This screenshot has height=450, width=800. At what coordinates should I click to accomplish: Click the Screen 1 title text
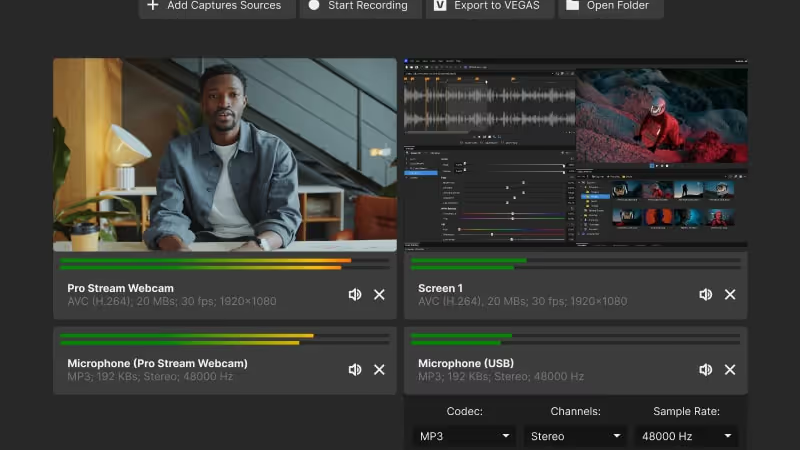tap(440, 288)
